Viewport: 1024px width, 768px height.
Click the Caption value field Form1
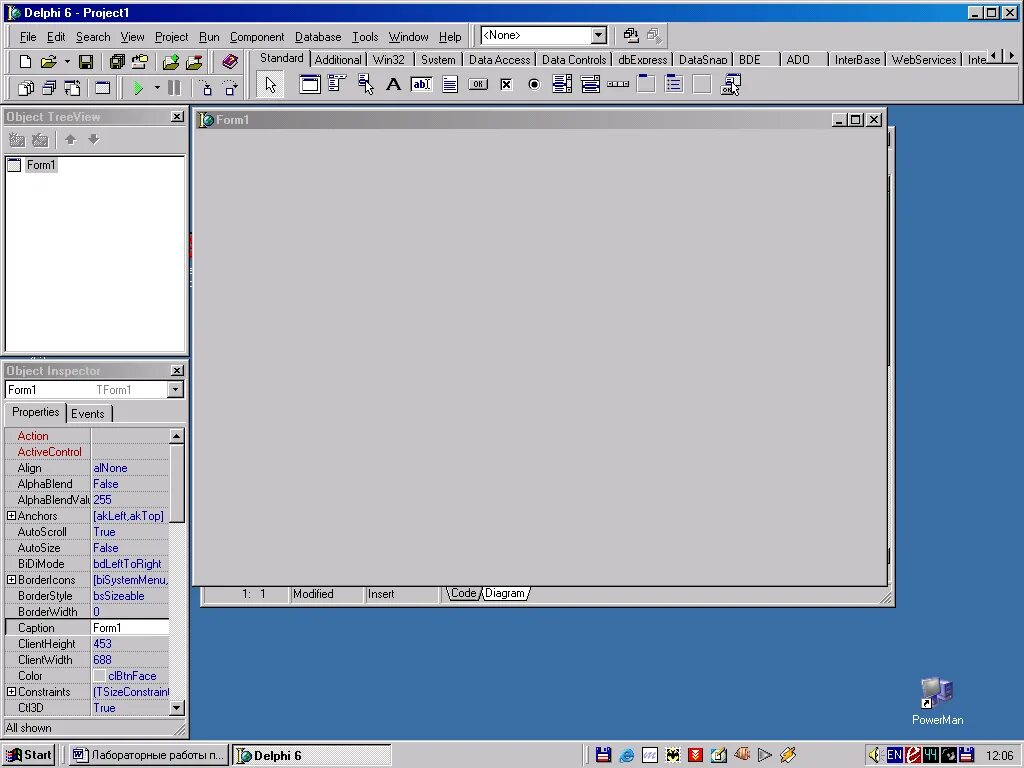[130, 628]
